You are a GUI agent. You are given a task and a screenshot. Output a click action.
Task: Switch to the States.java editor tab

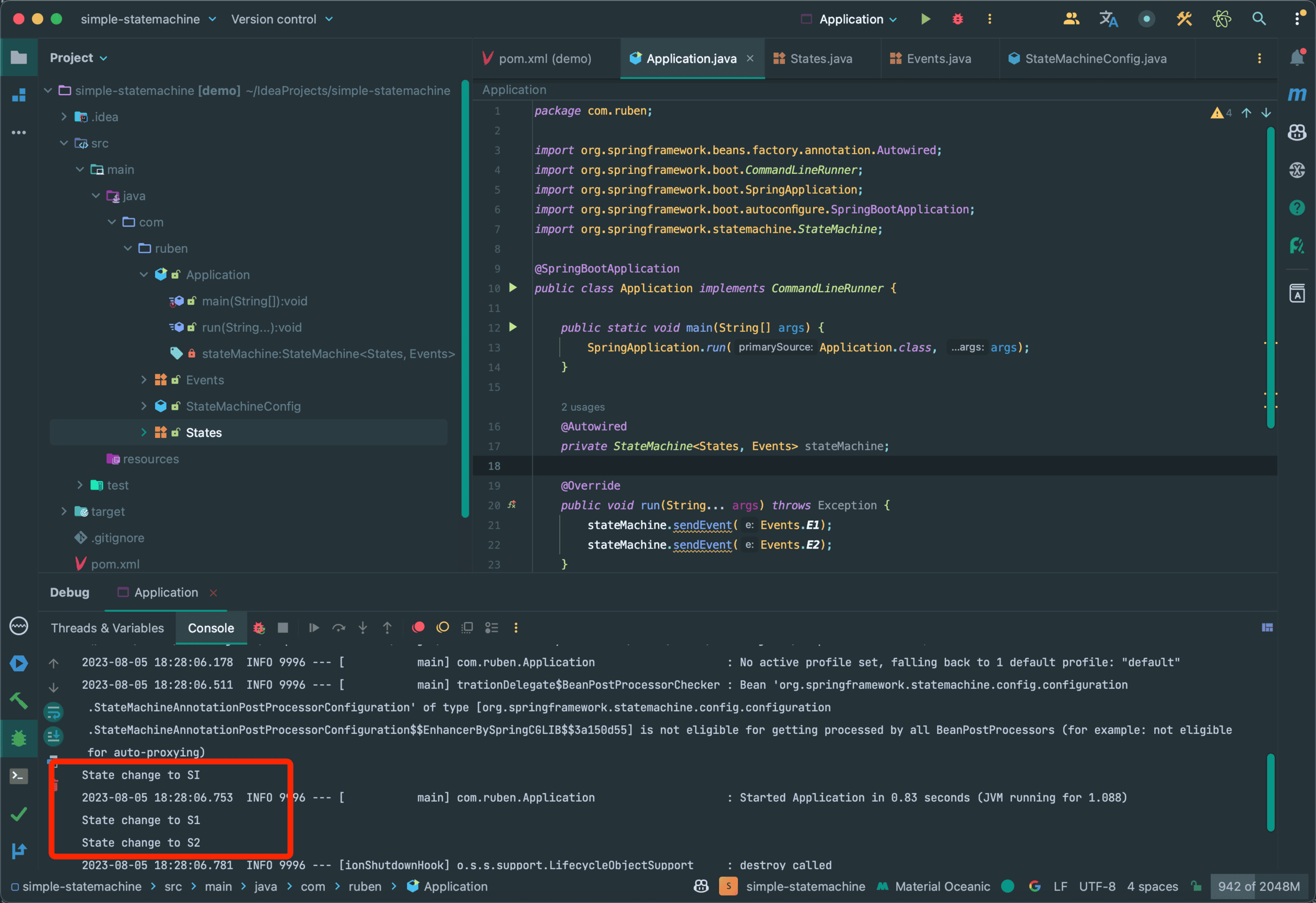coord(820,58)
